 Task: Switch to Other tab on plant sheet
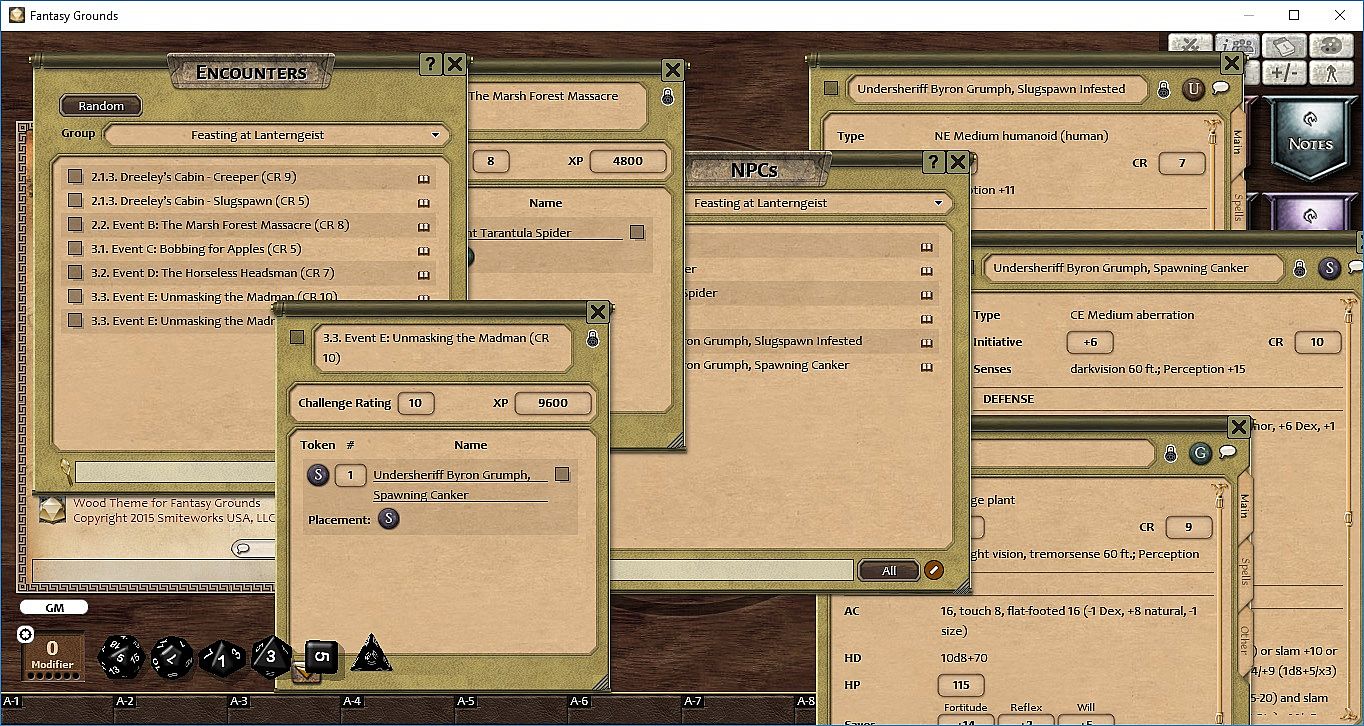pyautogui.click(x=1244, y=640)
